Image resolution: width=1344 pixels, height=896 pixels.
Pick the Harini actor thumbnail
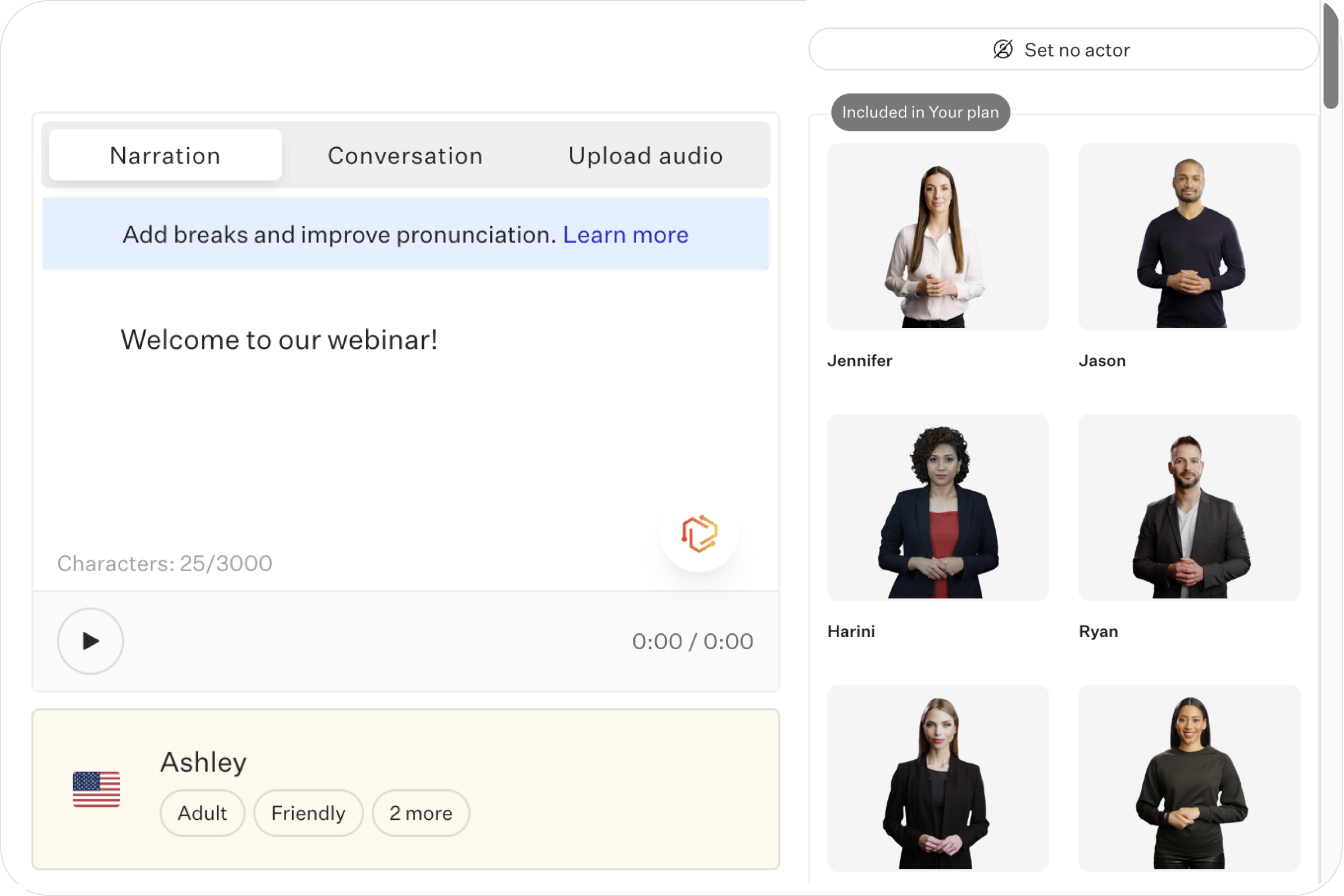pos(937,507)
